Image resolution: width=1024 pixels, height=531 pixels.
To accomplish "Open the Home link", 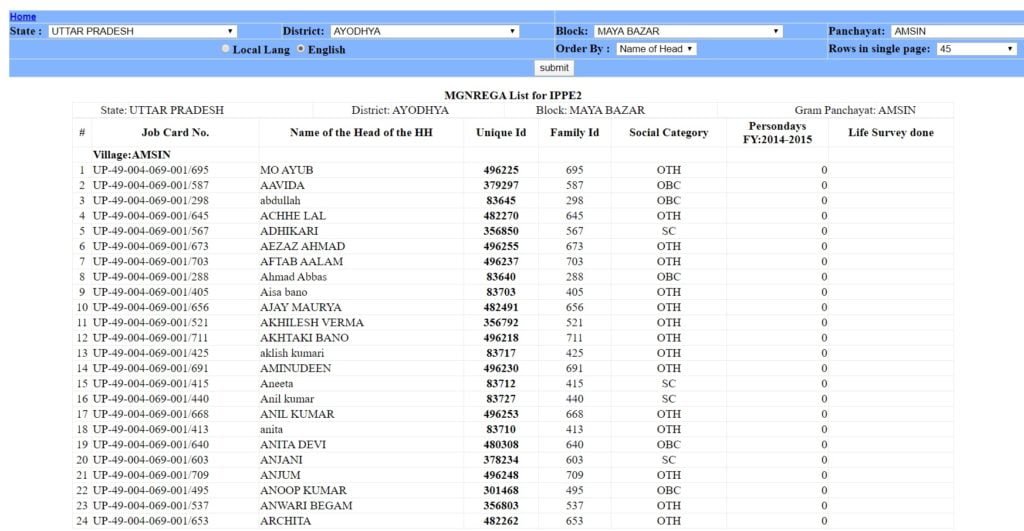I will tap(23, 16).
